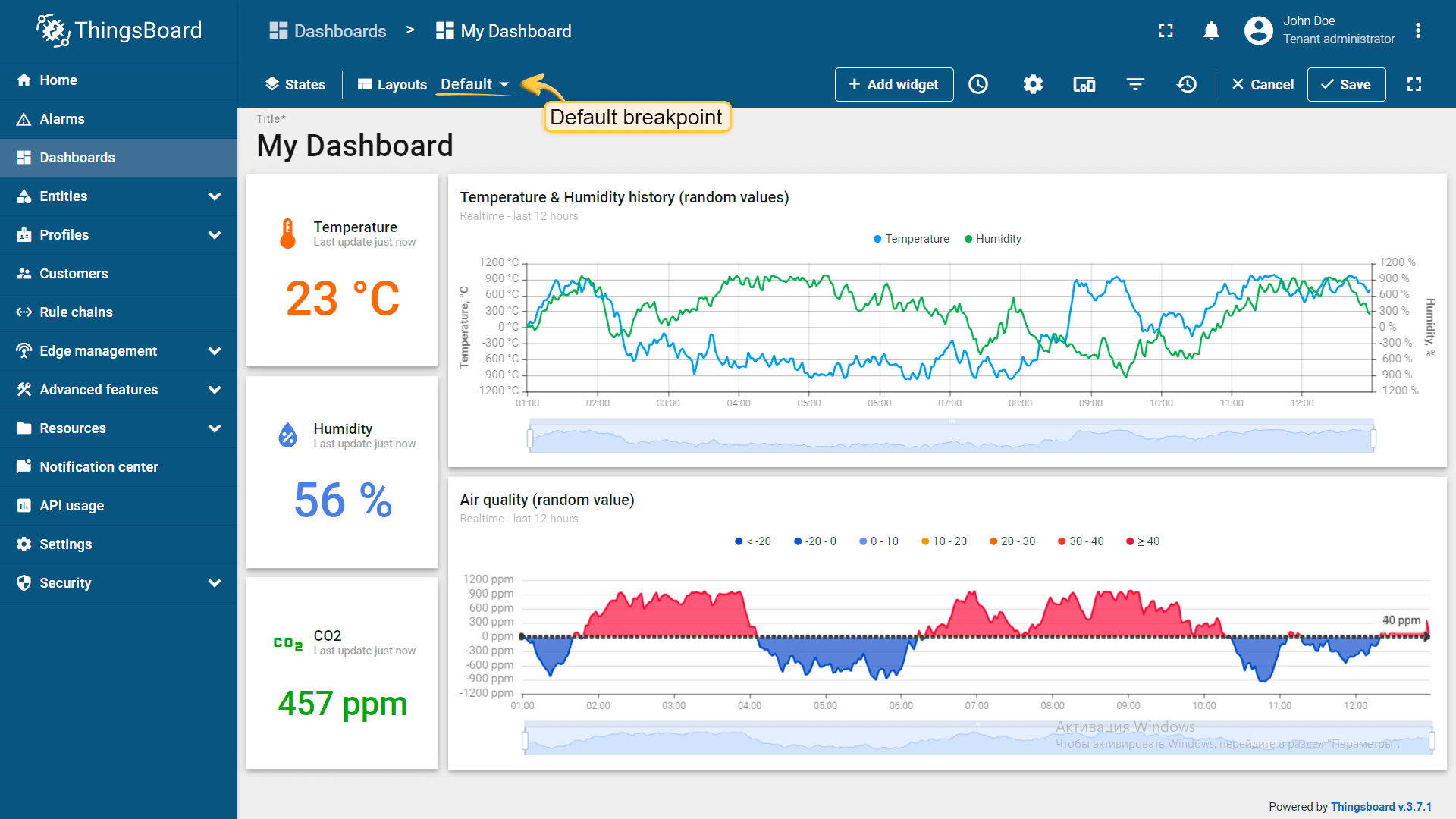Screen dimensions: 1456x819
Task: Toggle Humidity series in chart legend
Action: click(x=993, y=239)
